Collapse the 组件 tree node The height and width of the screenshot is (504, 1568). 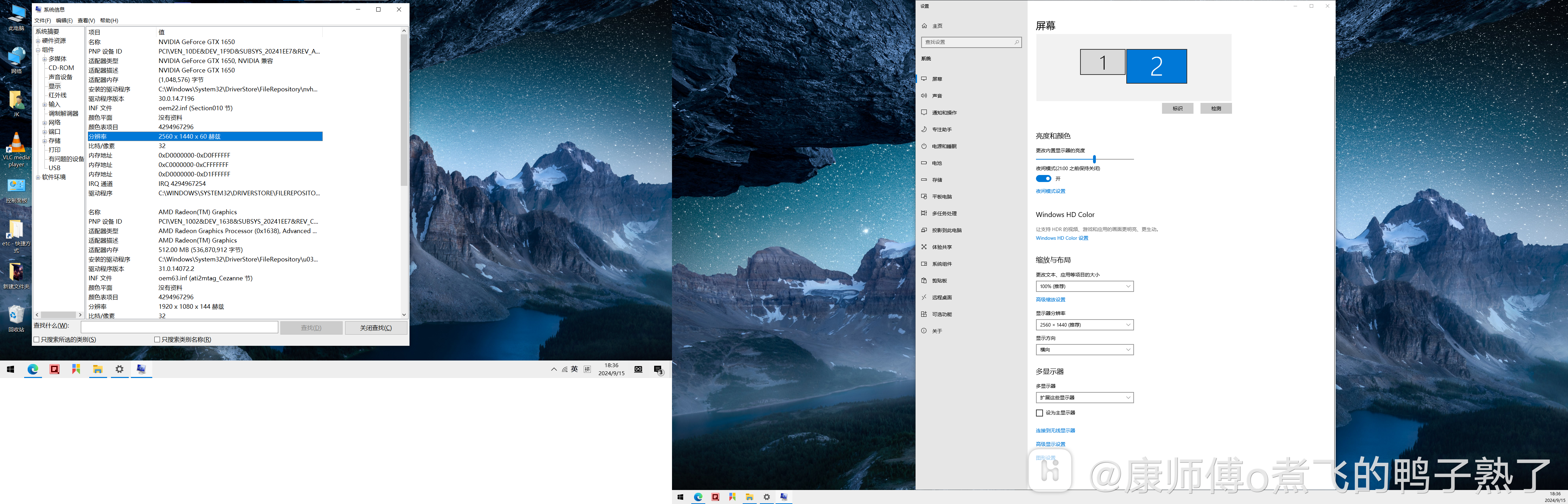38,50
